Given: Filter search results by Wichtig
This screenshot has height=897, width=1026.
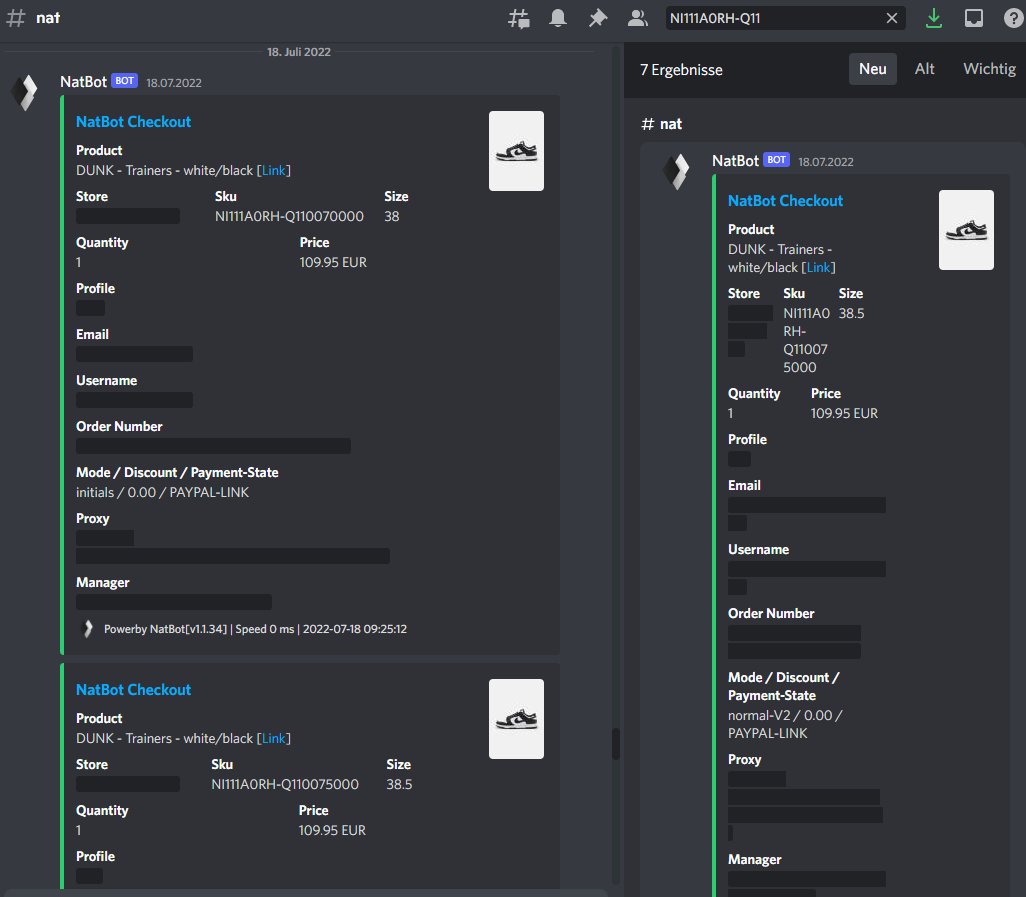Looking at the screenshot, I should 988,68.
